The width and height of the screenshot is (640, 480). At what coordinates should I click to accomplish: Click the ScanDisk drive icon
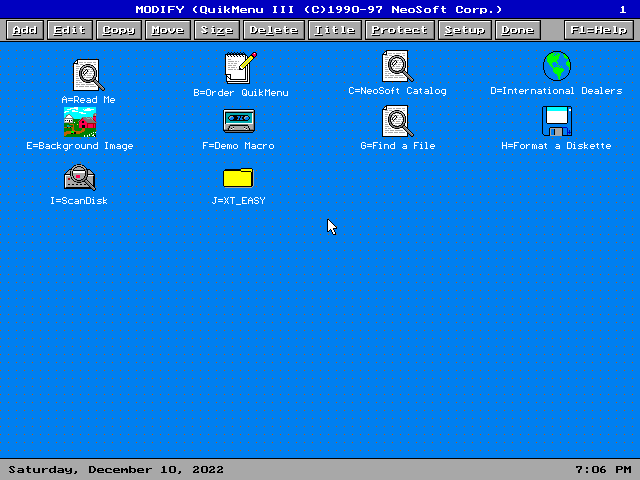[x=80, y=177]
